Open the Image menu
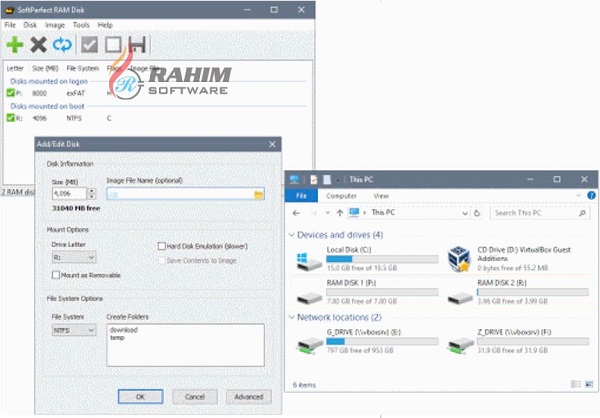Viewport: 600px width, 418px height. click(x=55, y=25)
